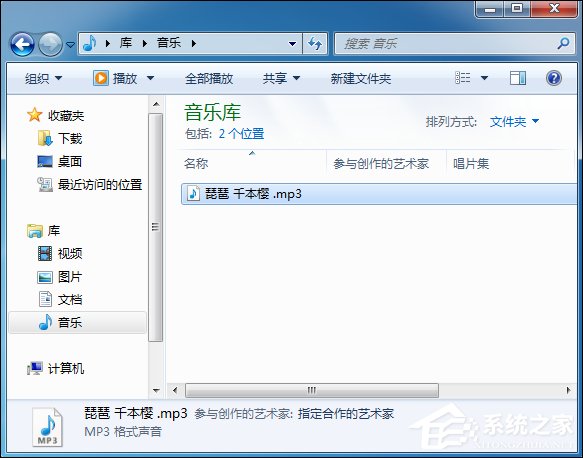Click the horizontal scrollbar thumb
Screen dimensions: 583x458
pyautogui.click(x=312, y=390)
